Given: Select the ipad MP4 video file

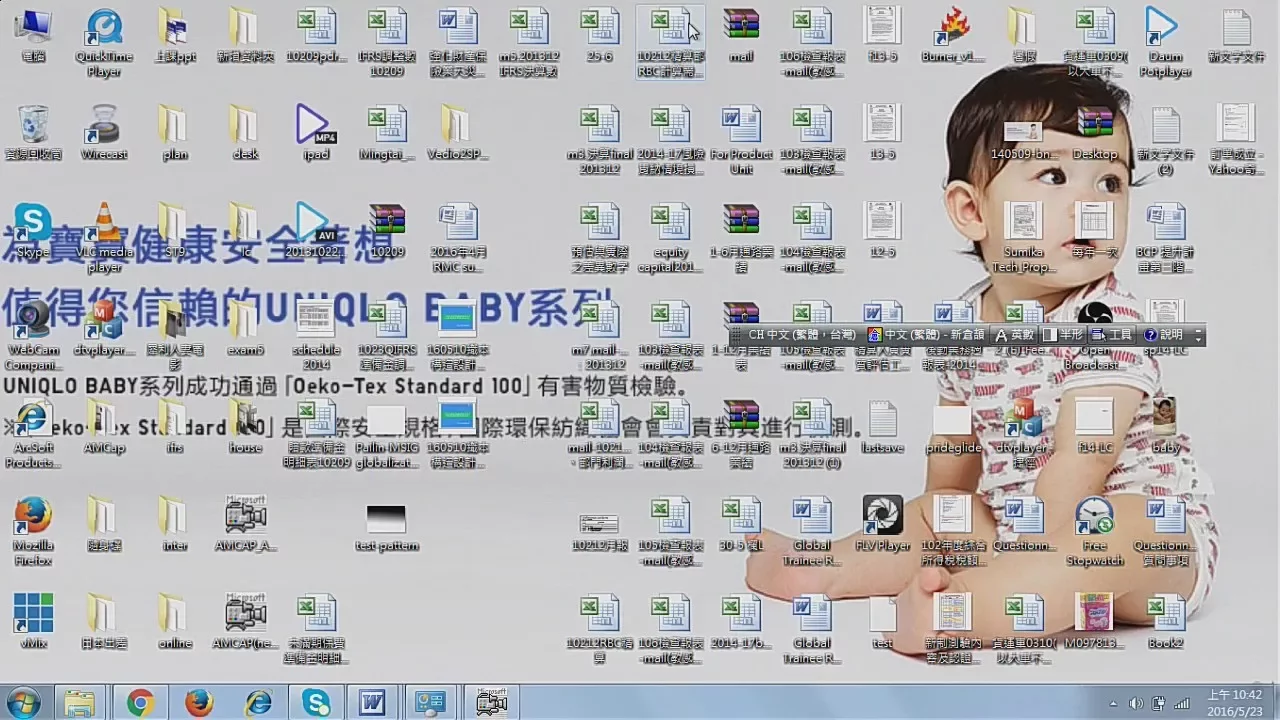Looking at the screenshot, I should tap(316, 131).
